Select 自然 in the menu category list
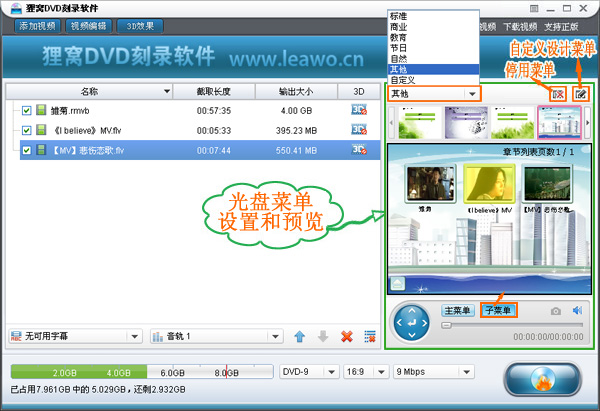This screenshot has height=411, width=600. click(433, 59)
